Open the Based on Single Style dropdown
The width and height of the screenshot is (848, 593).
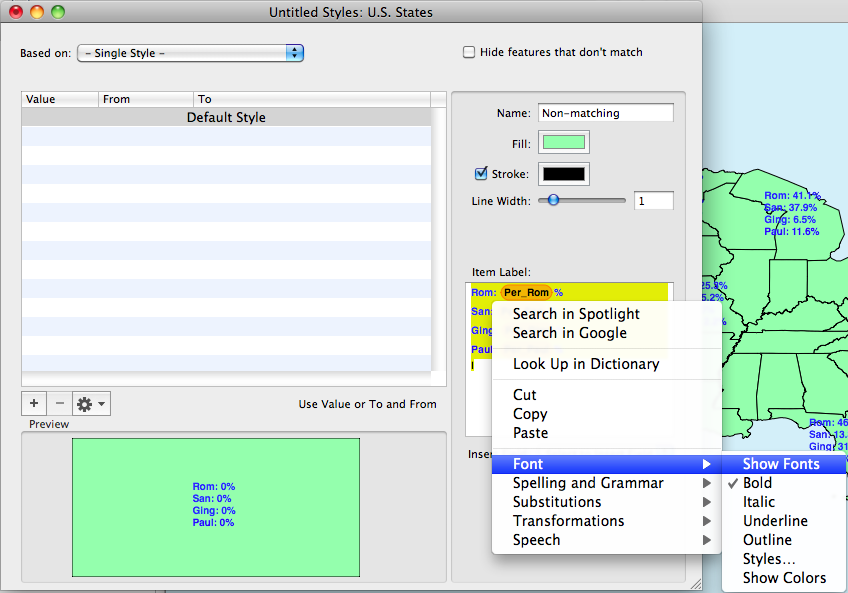(190, 53)
